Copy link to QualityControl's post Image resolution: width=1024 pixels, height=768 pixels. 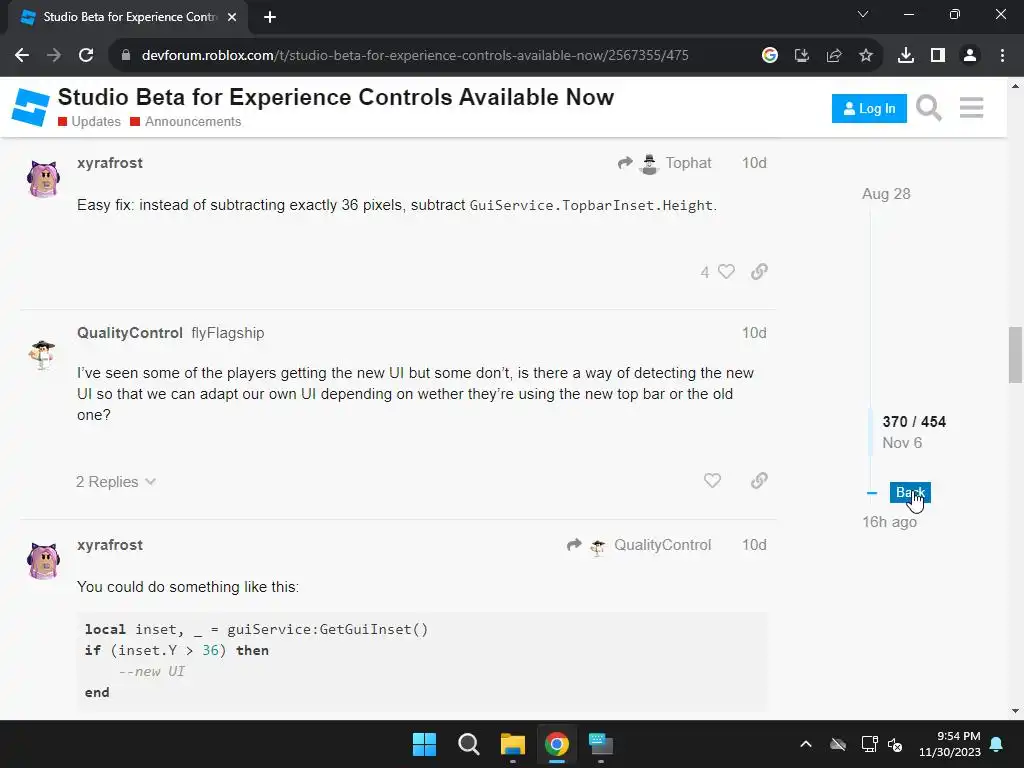759,481
